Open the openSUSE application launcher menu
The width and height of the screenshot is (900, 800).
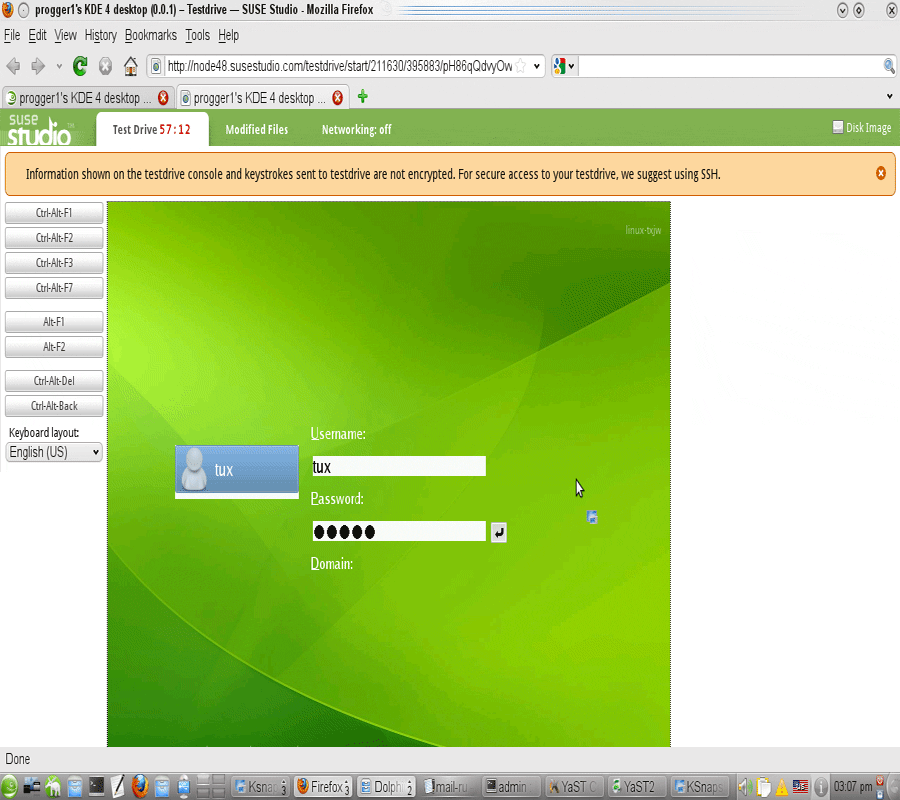coord(9,786)
